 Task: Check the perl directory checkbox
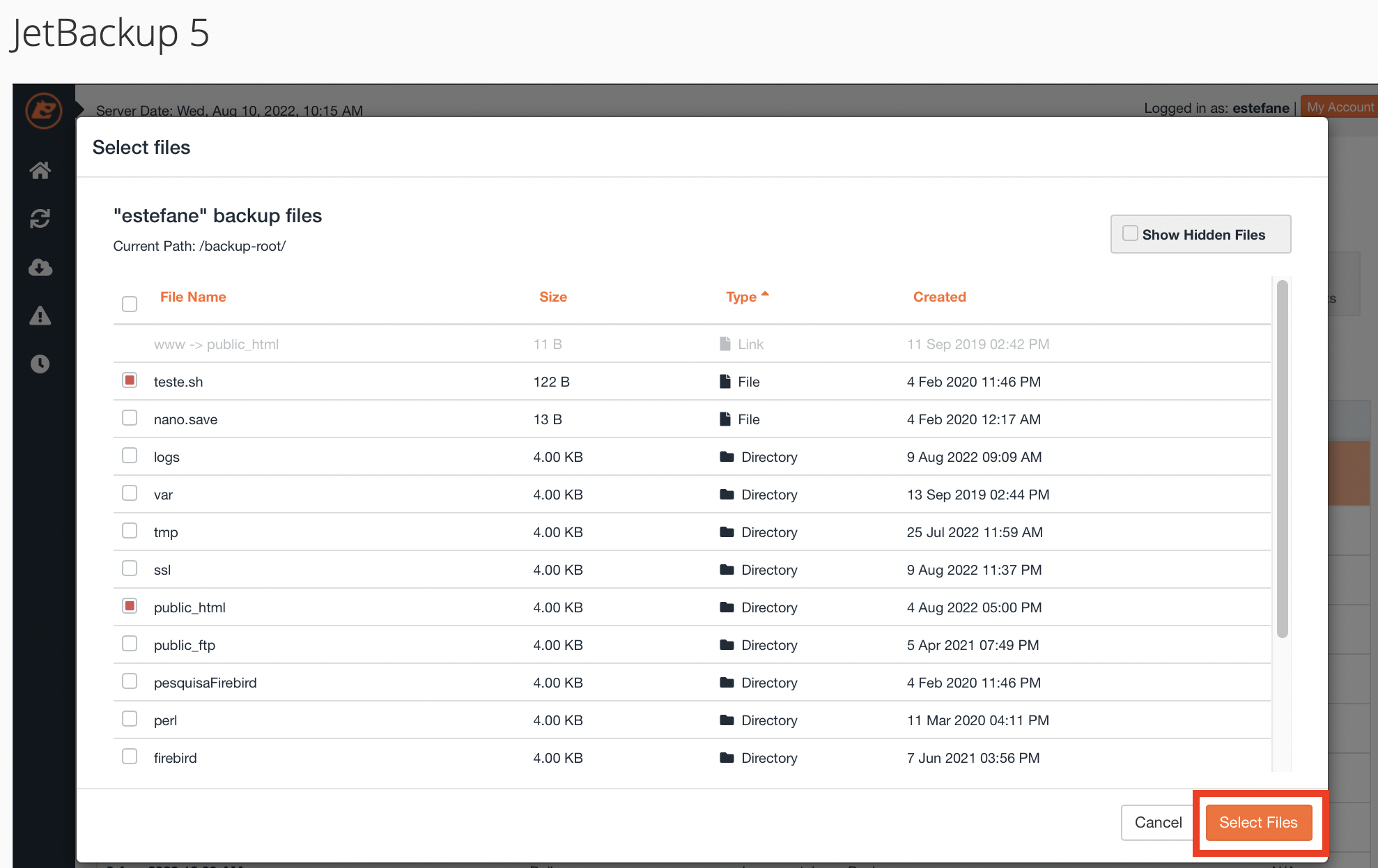click(x=130, y=718)
